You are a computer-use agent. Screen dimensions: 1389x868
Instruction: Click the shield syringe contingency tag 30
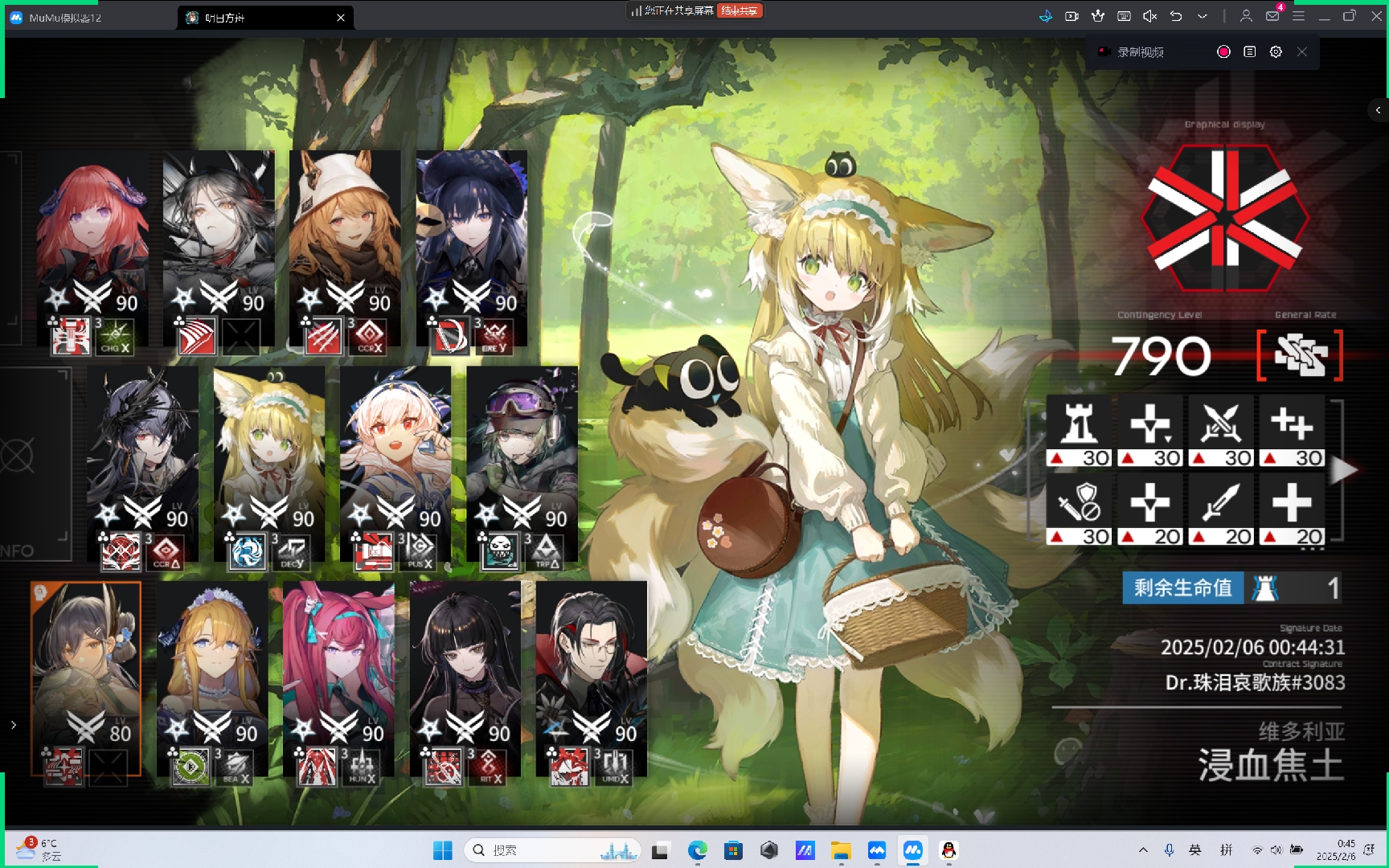pos(1080,510)
